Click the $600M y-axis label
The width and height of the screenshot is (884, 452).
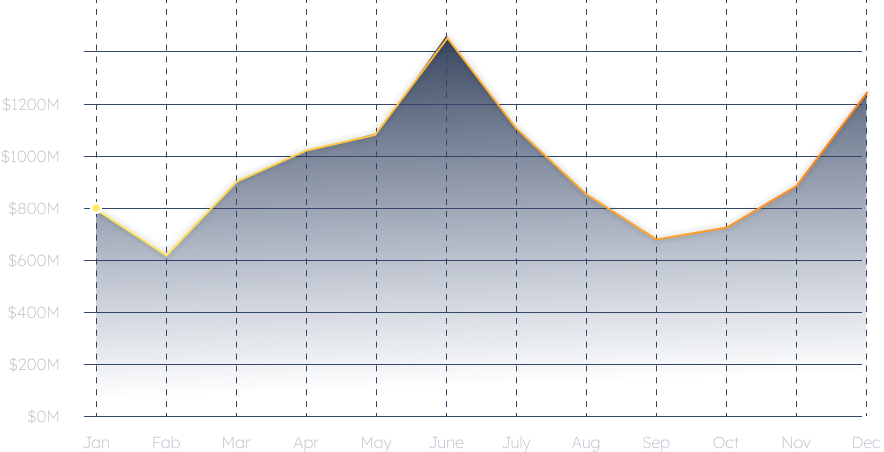(x=33, y=260)
